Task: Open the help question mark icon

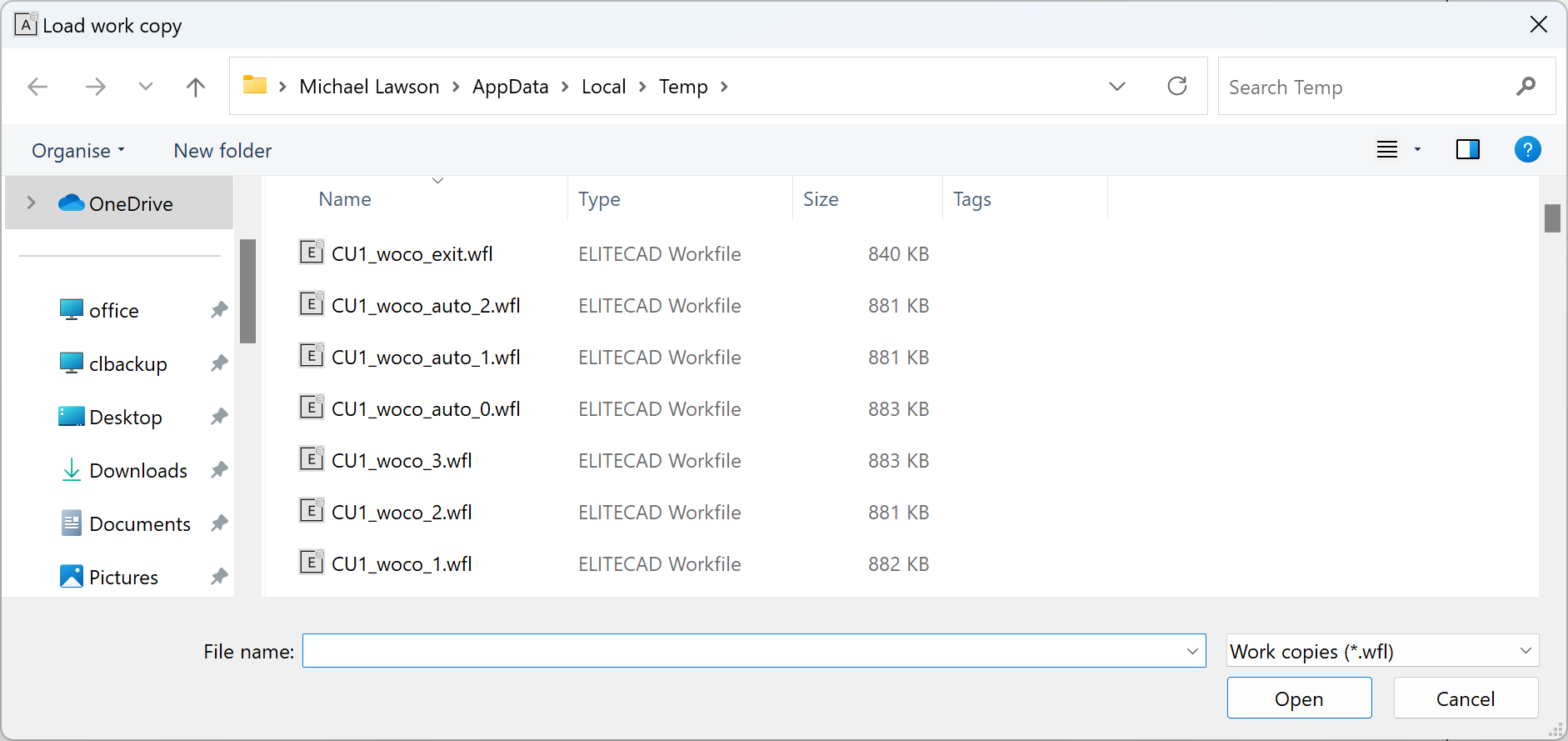Action: (1526, 150)
